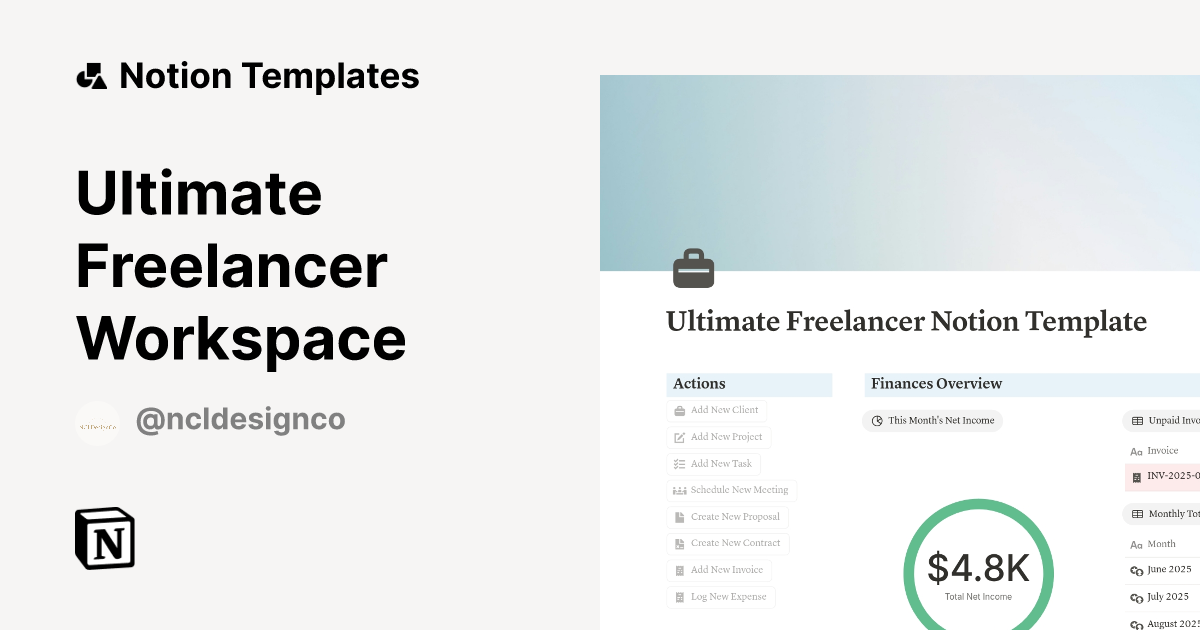The width and height of the screenshot is (1200, 630).
Task: Click the contract page icon beside Create New Contract
Action: [678, 543]
